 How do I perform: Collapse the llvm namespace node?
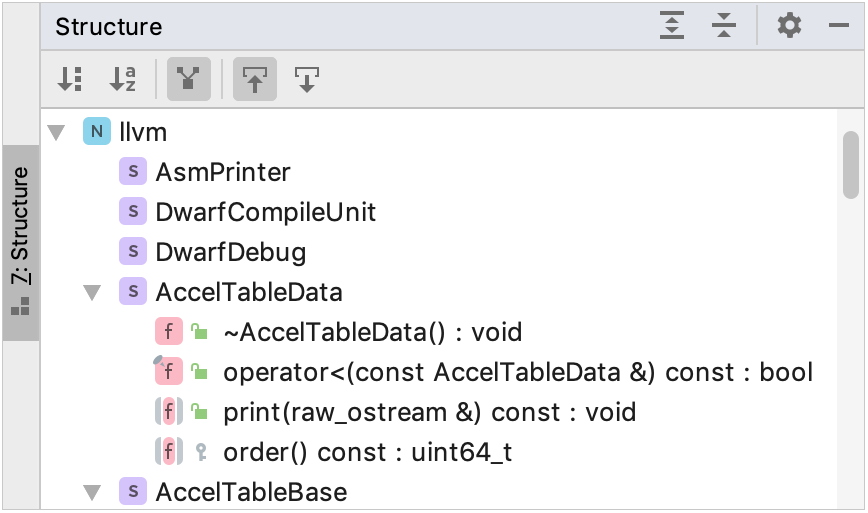[56, 132]
